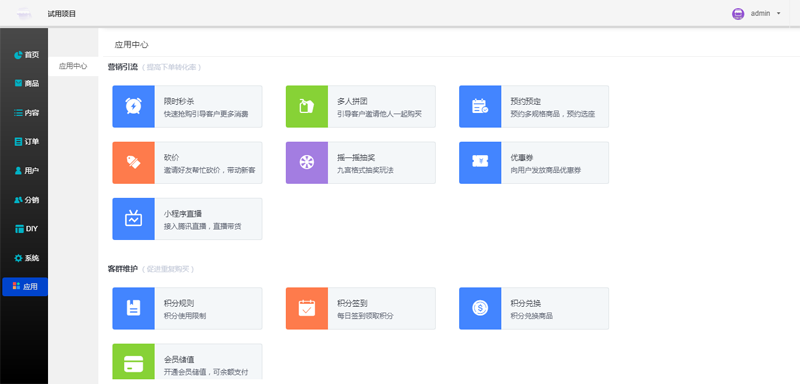Click the admin avatar icon
Viewport: 800px width, 384px height.
(x=738, y=14)
